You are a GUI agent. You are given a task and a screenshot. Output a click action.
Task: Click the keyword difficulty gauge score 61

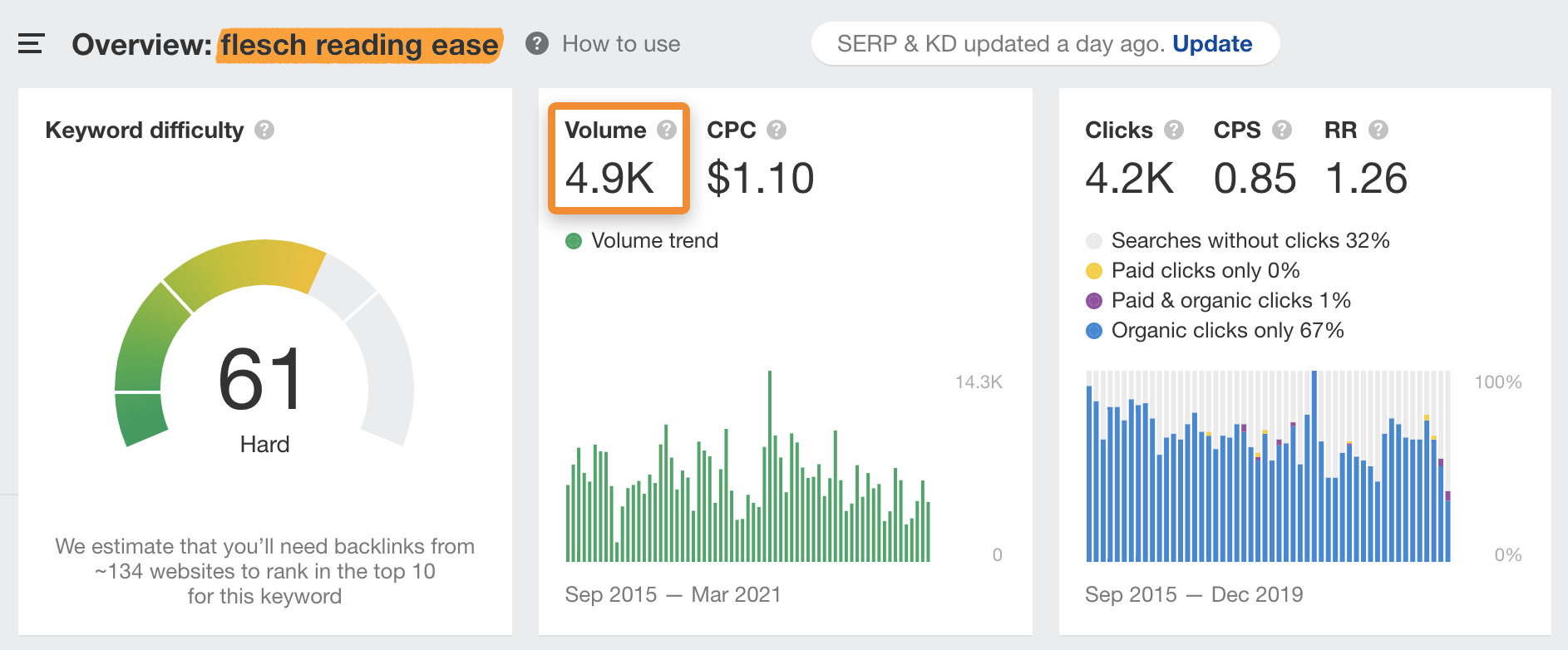(x=262, y=380)
